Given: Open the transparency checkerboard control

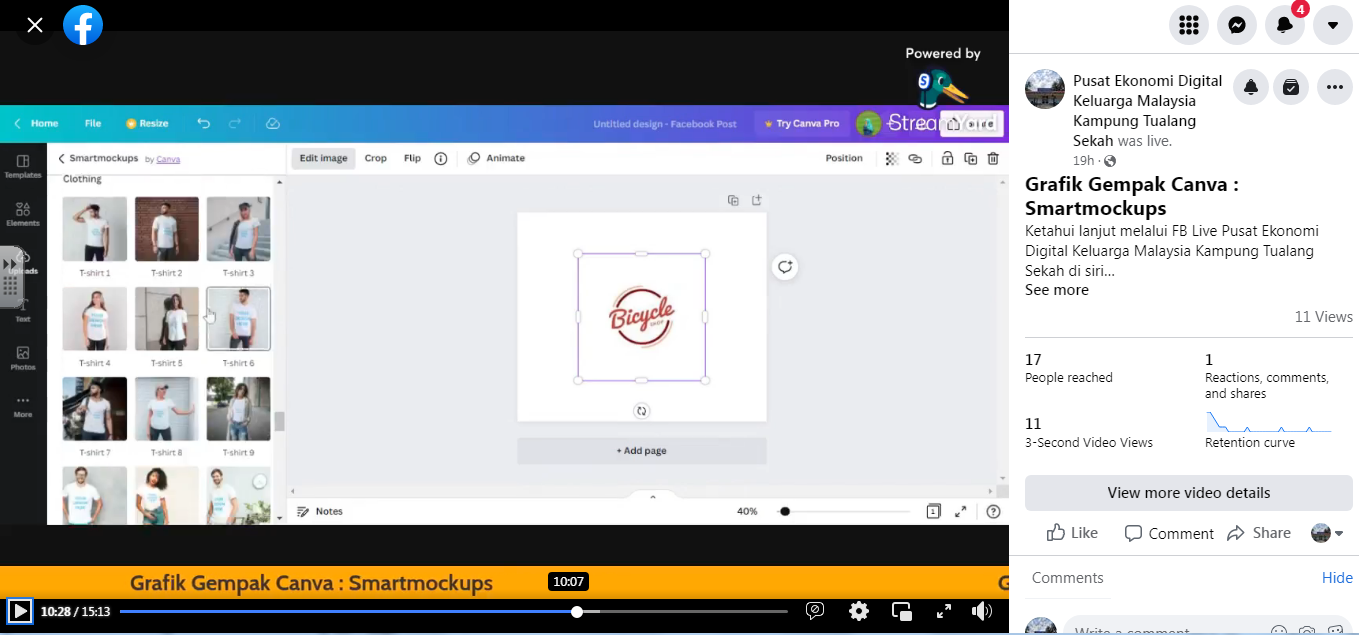Looking at the screenshot, I should (891, 158).
